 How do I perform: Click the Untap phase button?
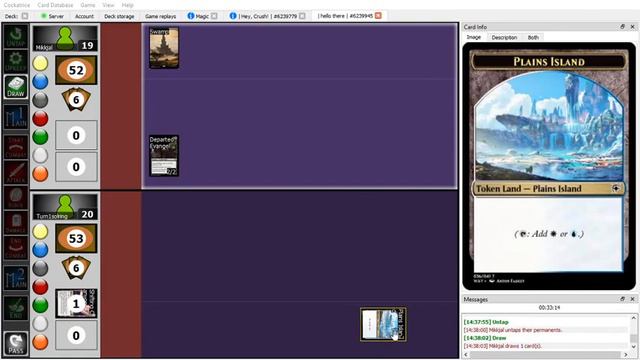16,36
